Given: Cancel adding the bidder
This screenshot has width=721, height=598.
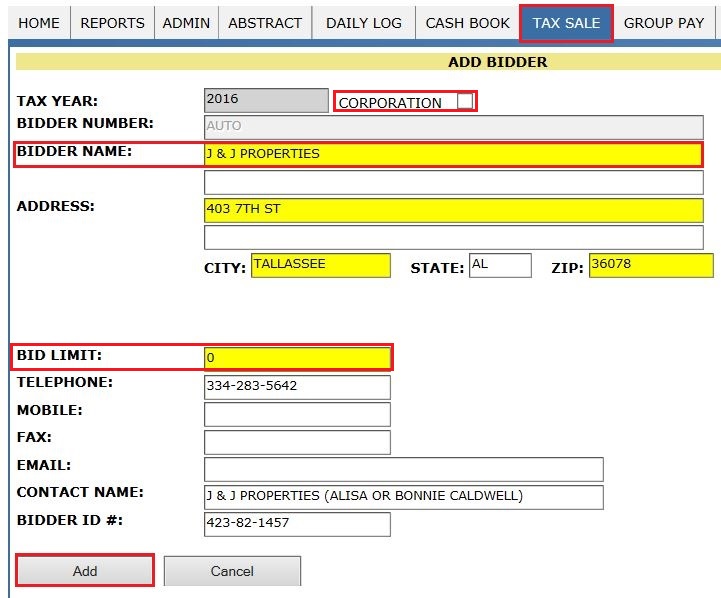Looking at the screenshot, I should (x=232, y=571).
